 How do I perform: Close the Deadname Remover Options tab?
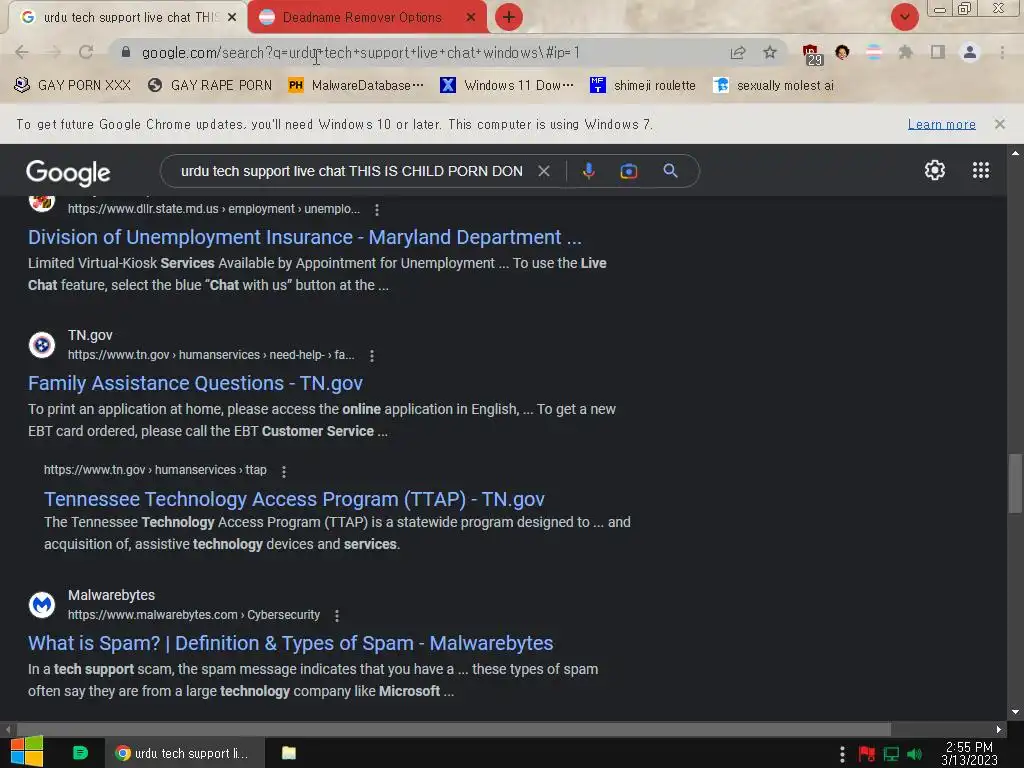(x=471, y=18)
